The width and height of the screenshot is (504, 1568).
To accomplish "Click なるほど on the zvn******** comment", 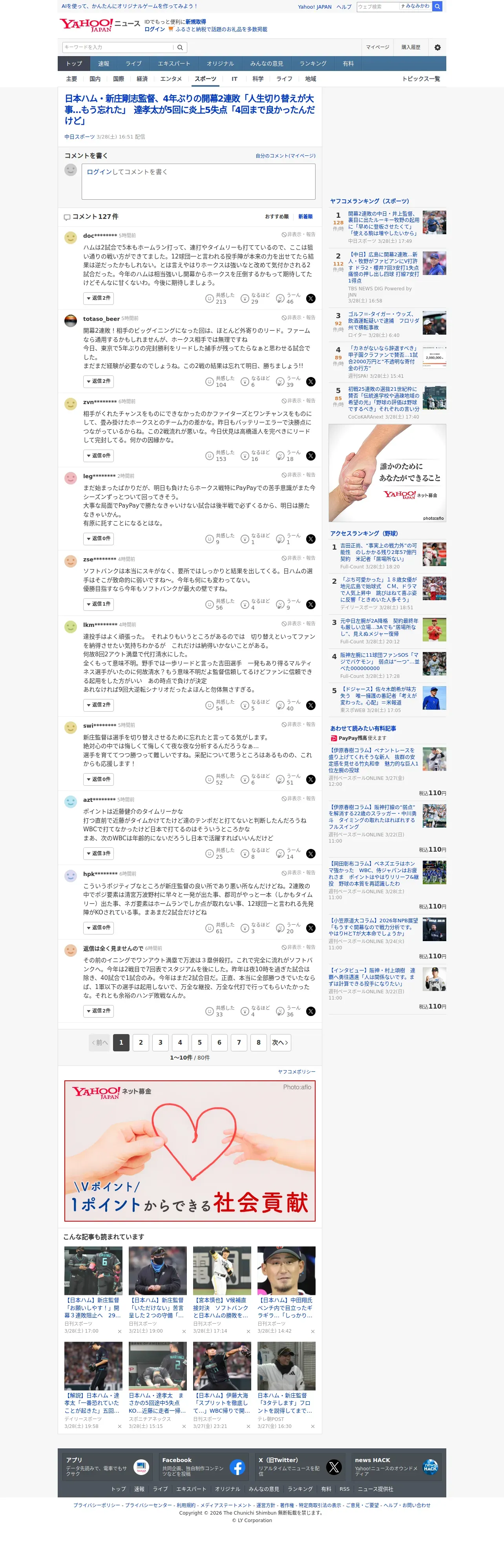I will [256, 456].
